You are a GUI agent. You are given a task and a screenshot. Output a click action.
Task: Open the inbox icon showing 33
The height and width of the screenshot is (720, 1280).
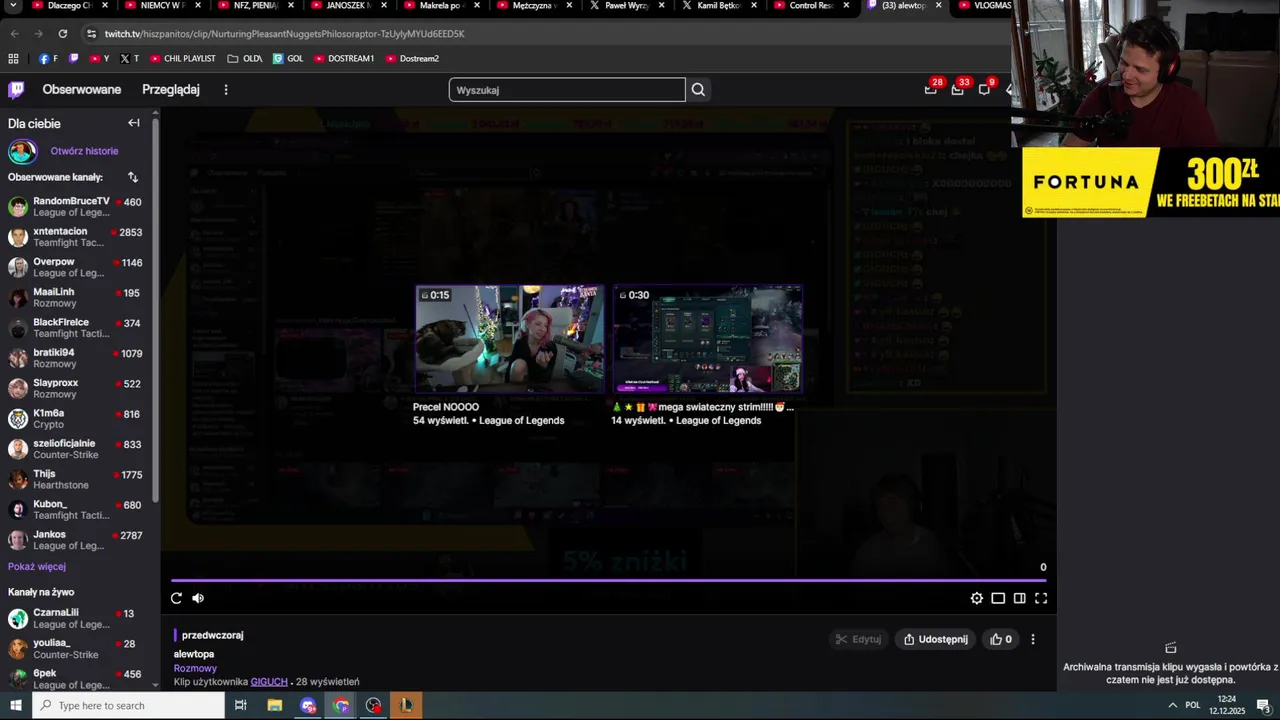[x=958, y=89]
